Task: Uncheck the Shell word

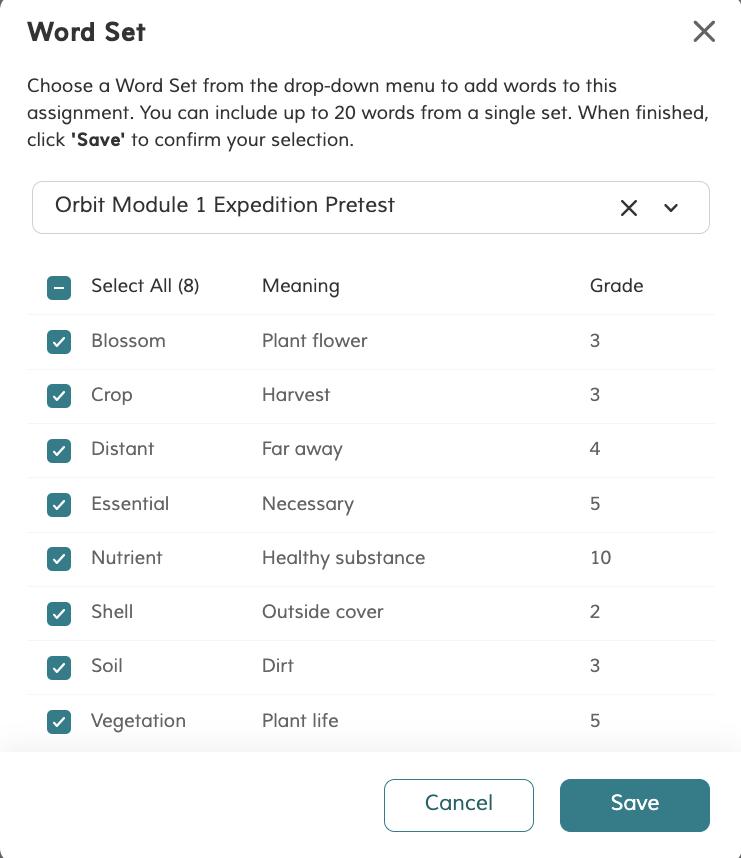Action: pos(59,613)
